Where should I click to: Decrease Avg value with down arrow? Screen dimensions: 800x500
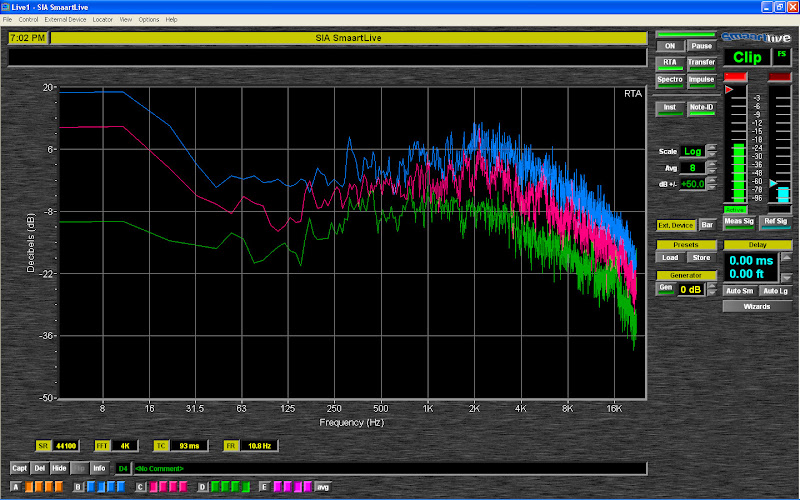[x=712, y=171]
